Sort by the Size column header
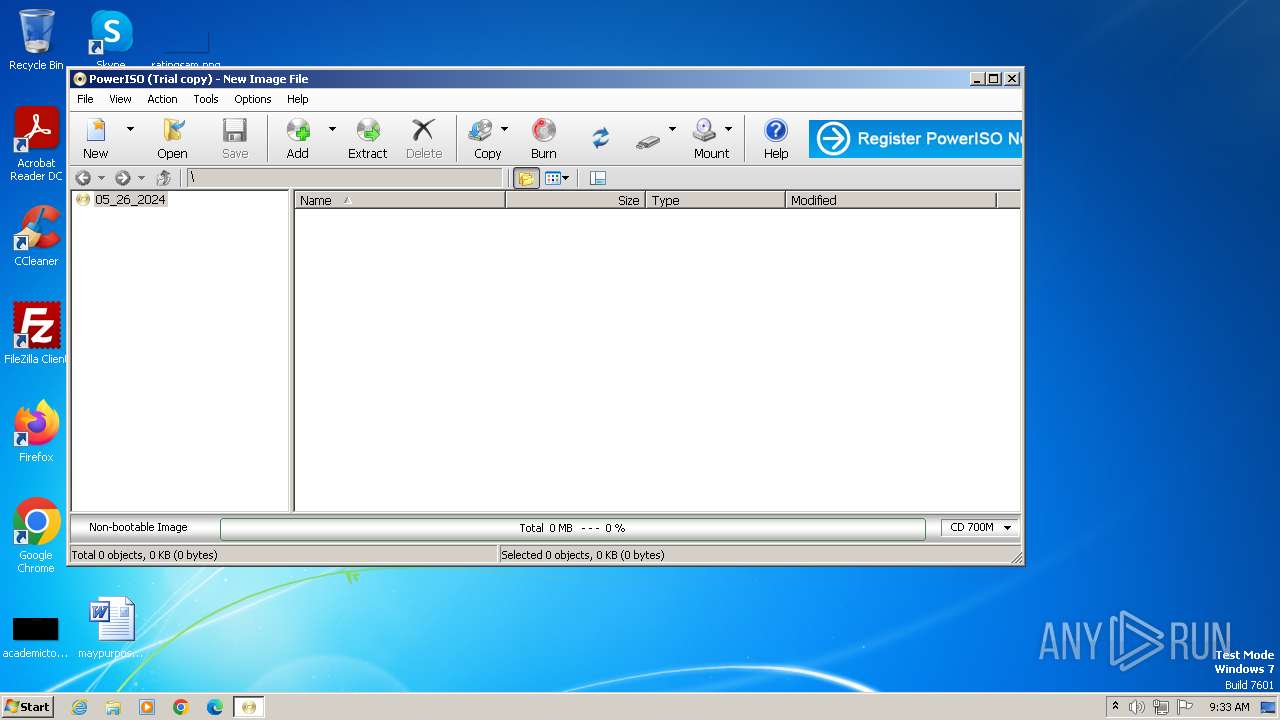The height and width of the screenshot is (720, 1280). pyautogui.click(x=576, y=200)
